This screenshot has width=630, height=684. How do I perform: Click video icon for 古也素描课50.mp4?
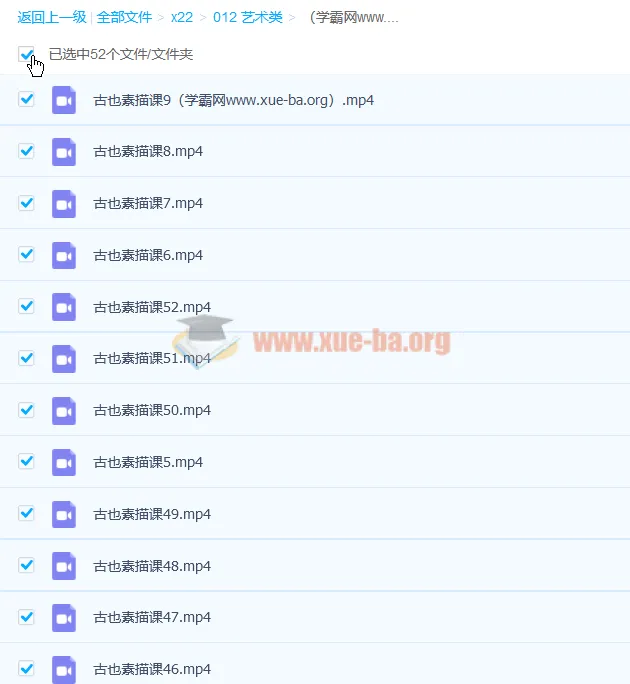(x=64, y=410)
